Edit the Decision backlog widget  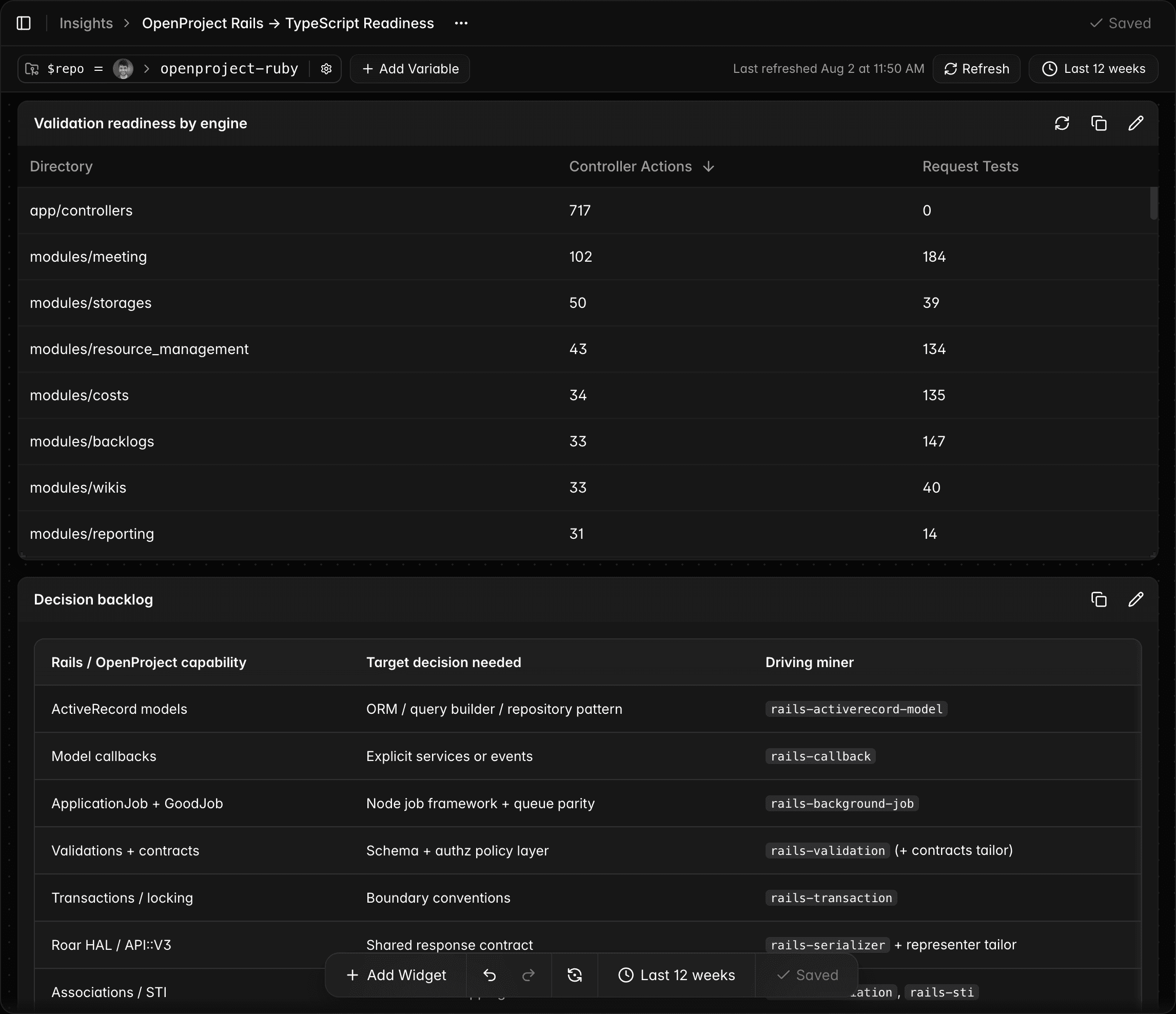[1135, 599]
